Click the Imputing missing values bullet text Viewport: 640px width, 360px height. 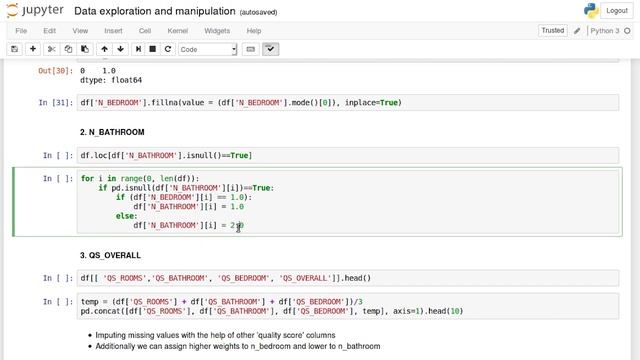click(215, 335)
